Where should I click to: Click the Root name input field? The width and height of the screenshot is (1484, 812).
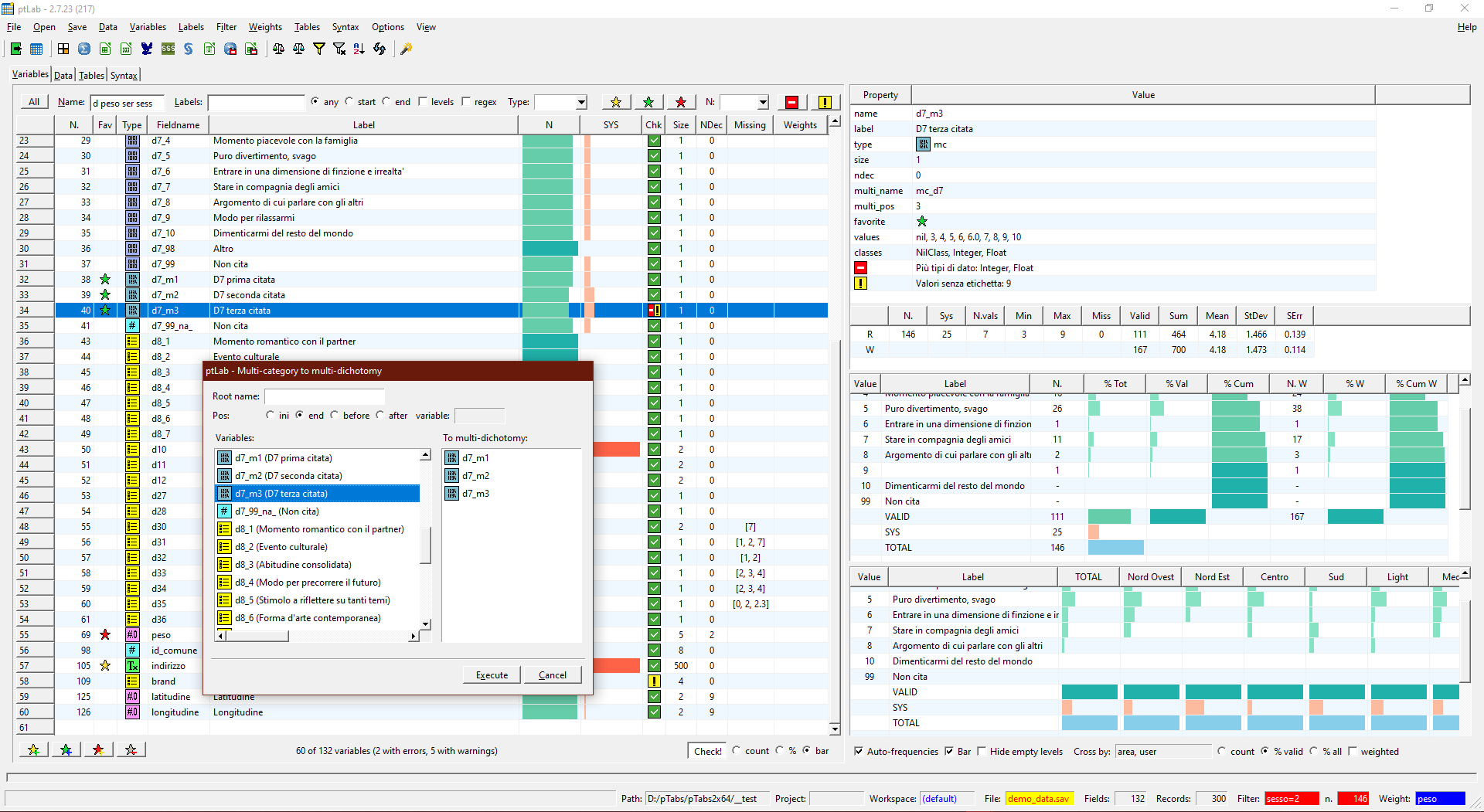[x=325, y=396]
